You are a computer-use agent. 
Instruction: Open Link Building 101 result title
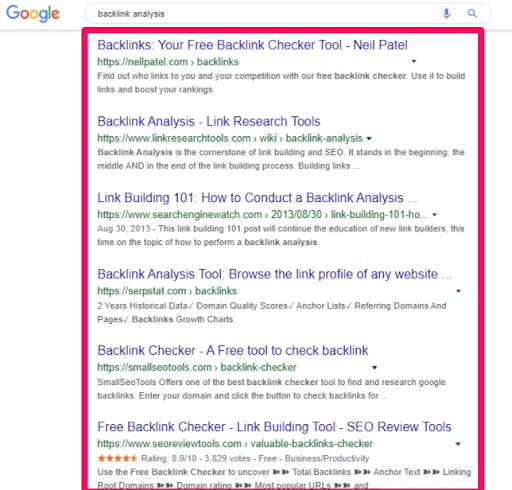(x=257, y=198)
